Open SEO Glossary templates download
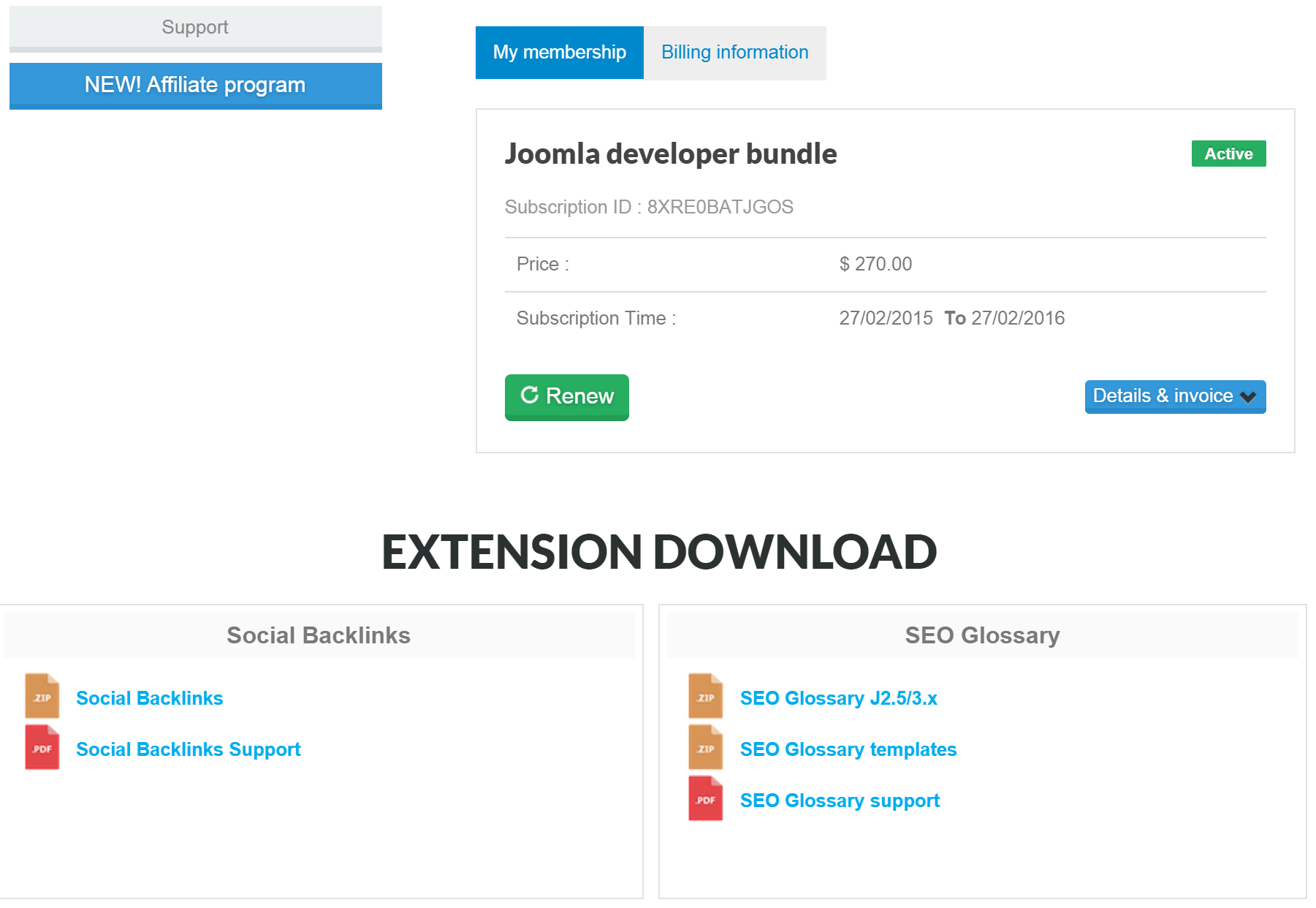 pos(848,749)
